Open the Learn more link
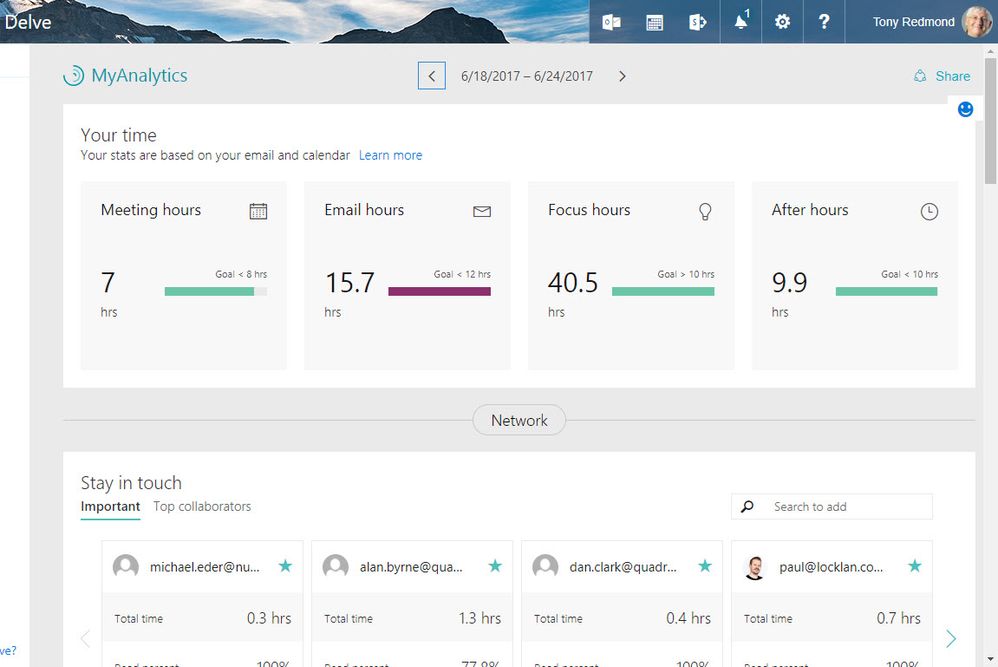This screenshot has height=667, width=998. tap(390, 155)
